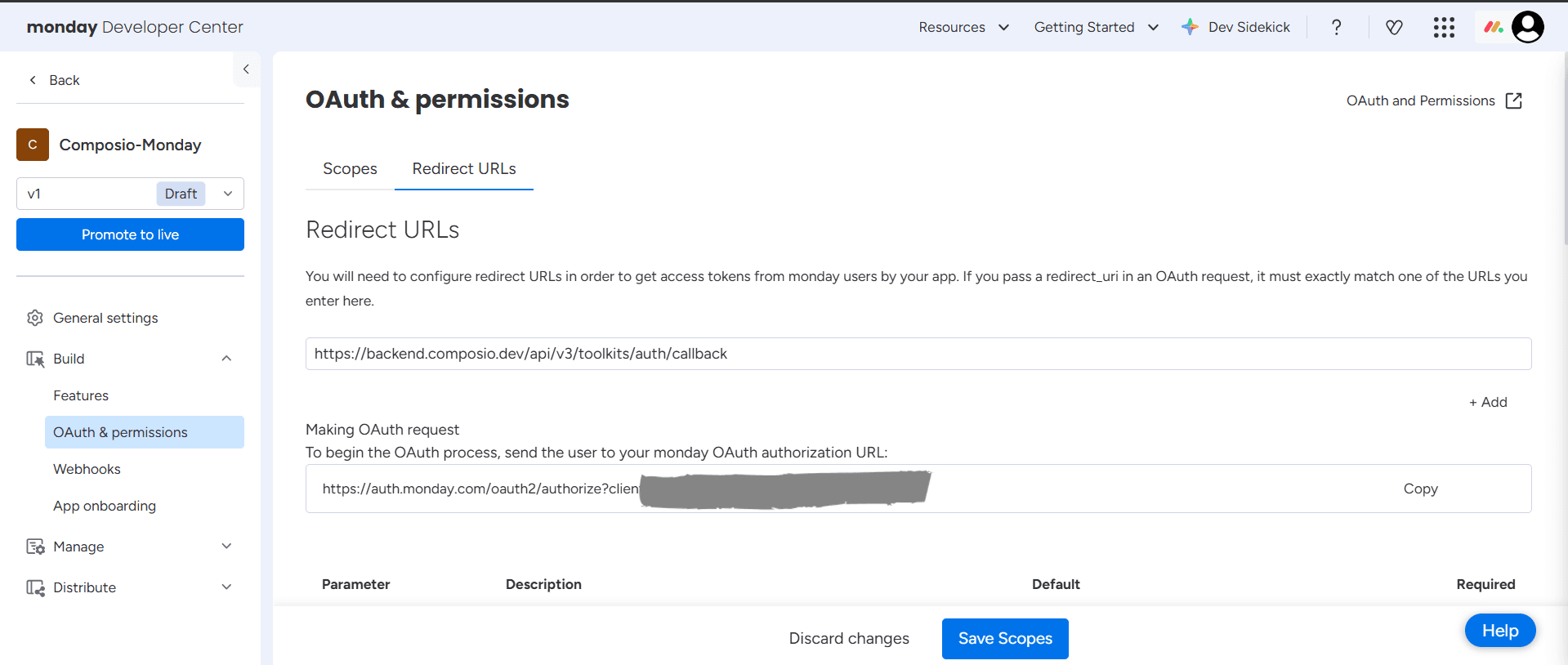Click the OAuth authorization URL text

tap(480, 489)
